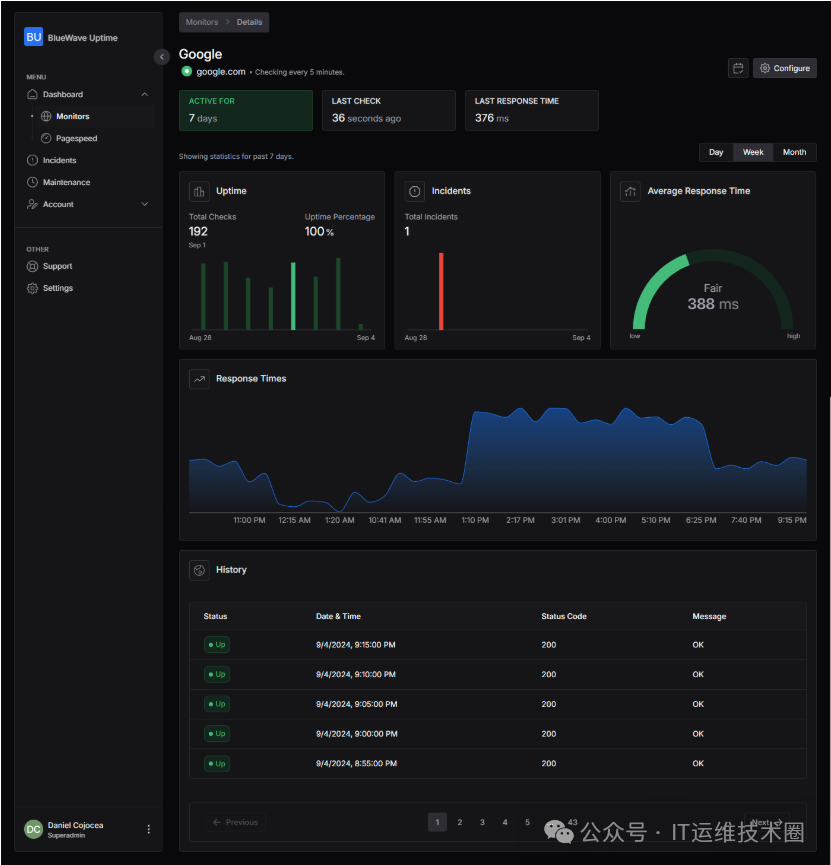Click the Average Response Time card icon
The height and width of the screenshot is (865, 831).
pyautogui.click(x=631, y=191)
